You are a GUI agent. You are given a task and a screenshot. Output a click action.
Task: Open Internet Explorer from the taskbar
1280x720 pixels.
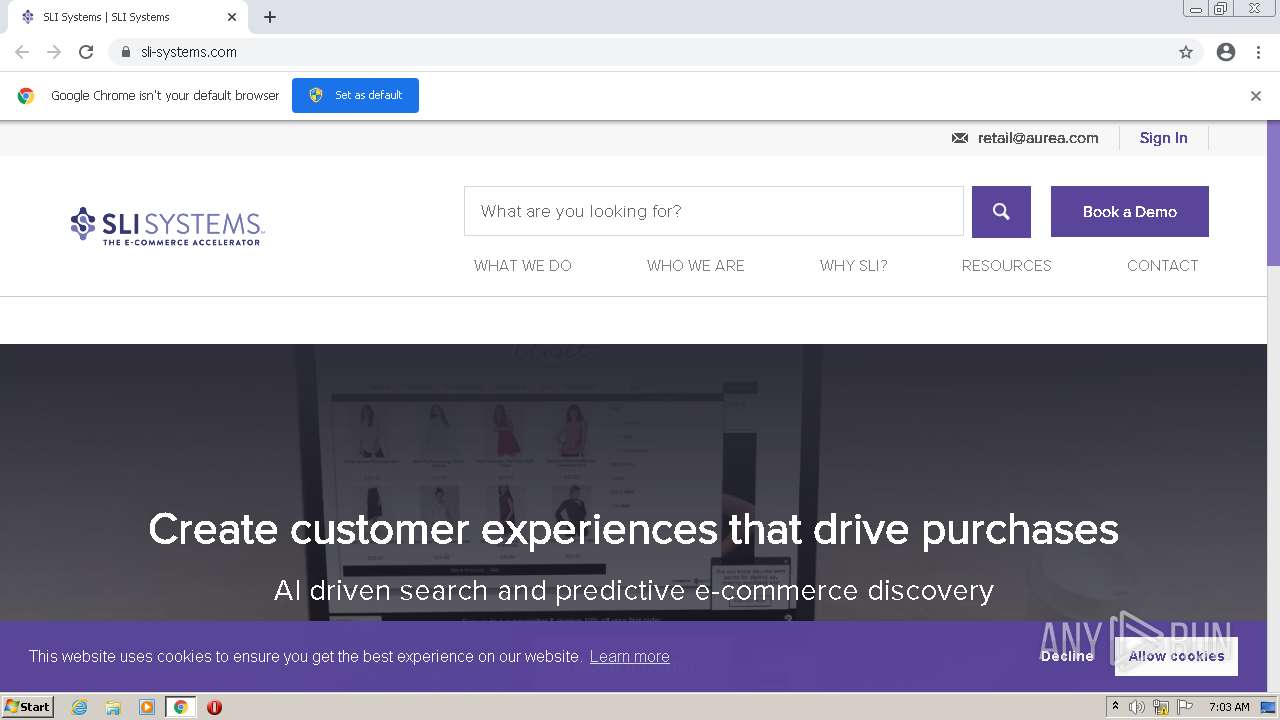coord(79,707)
